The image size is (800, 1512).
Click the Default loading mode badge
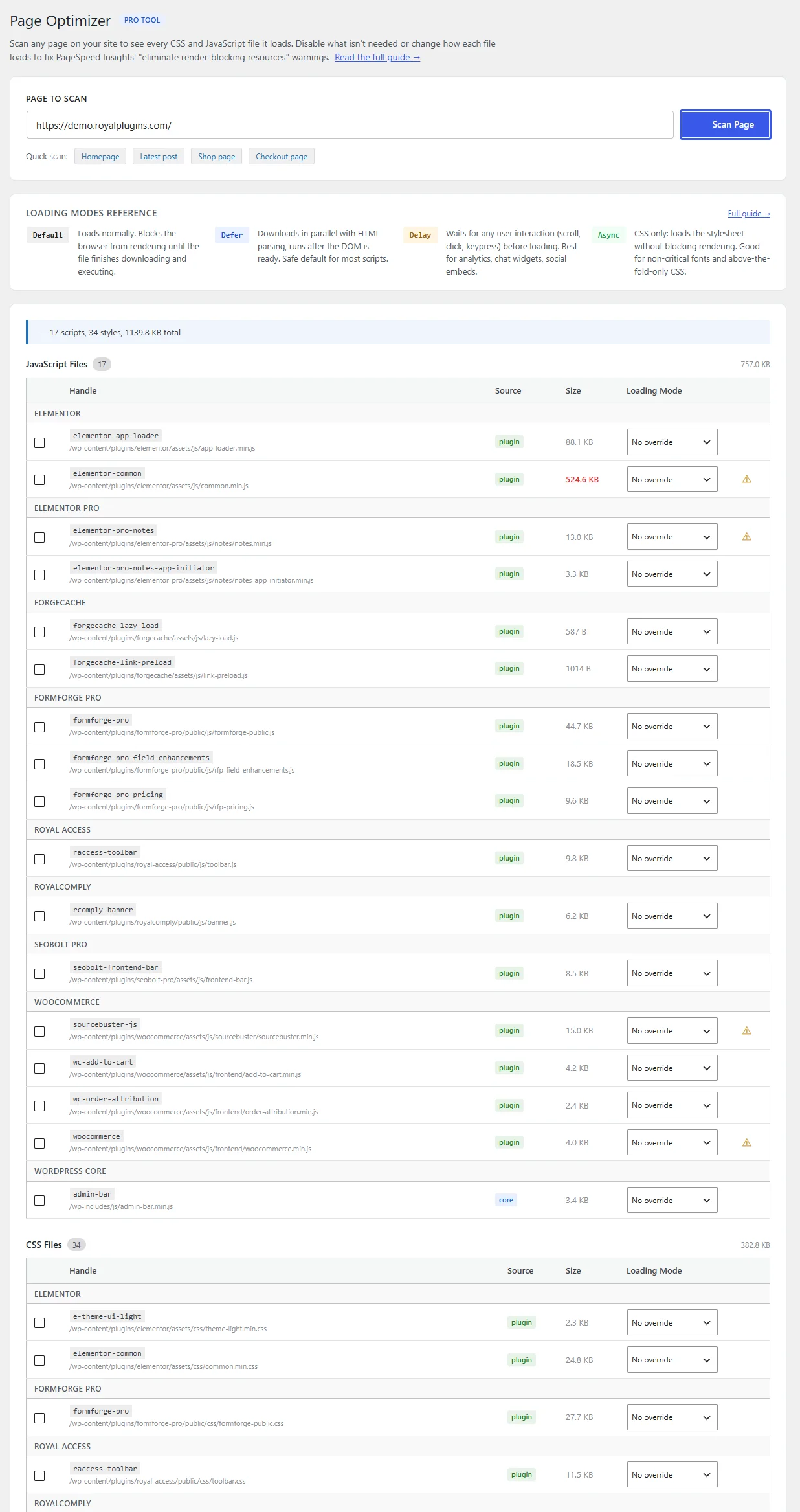pos(48,235)
